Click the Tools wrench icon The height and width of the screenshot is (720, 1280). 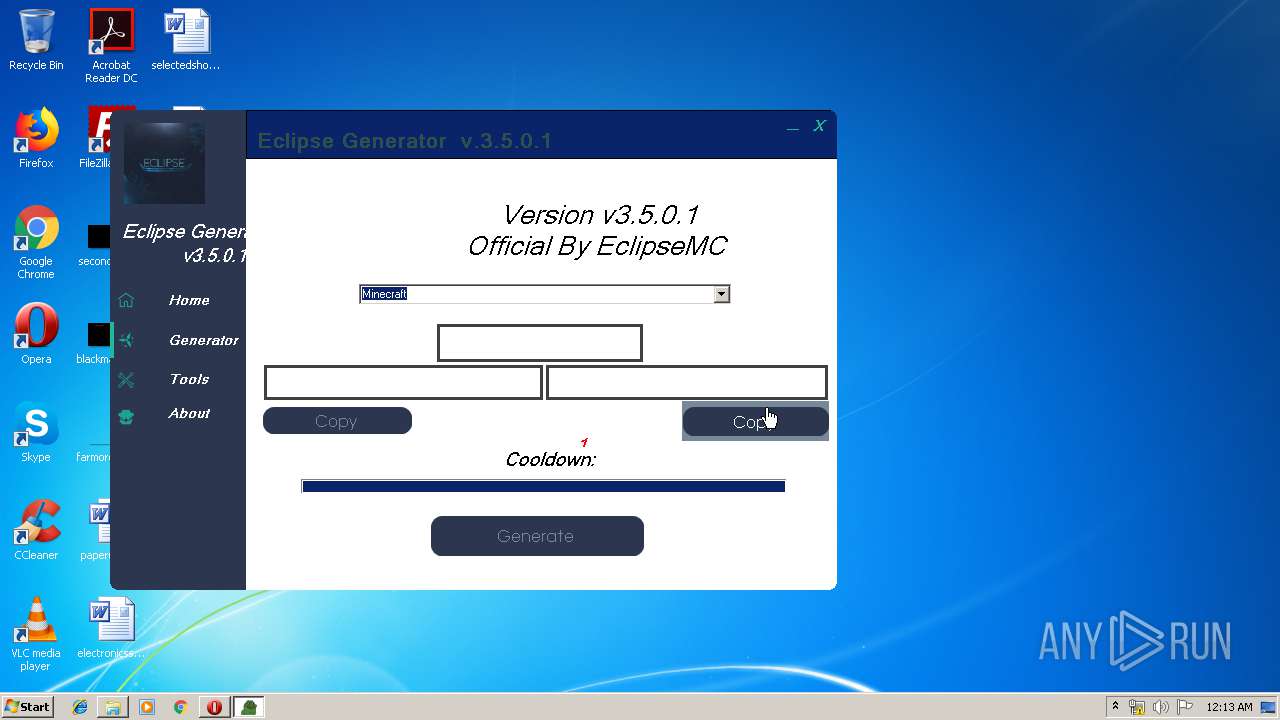click(126, 379)
